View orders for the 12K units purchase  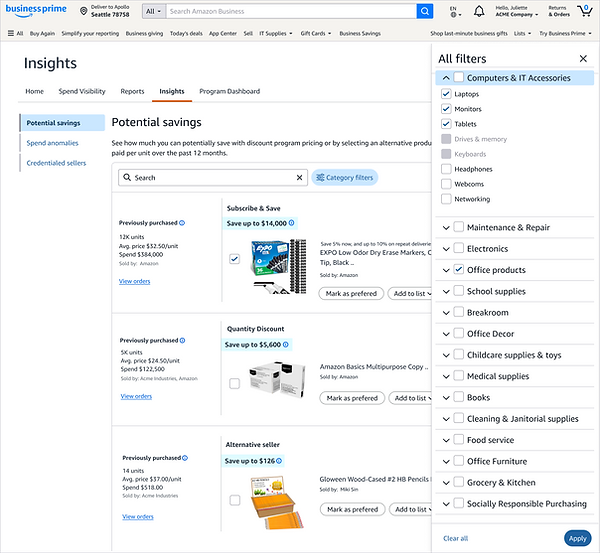[134, 281]
